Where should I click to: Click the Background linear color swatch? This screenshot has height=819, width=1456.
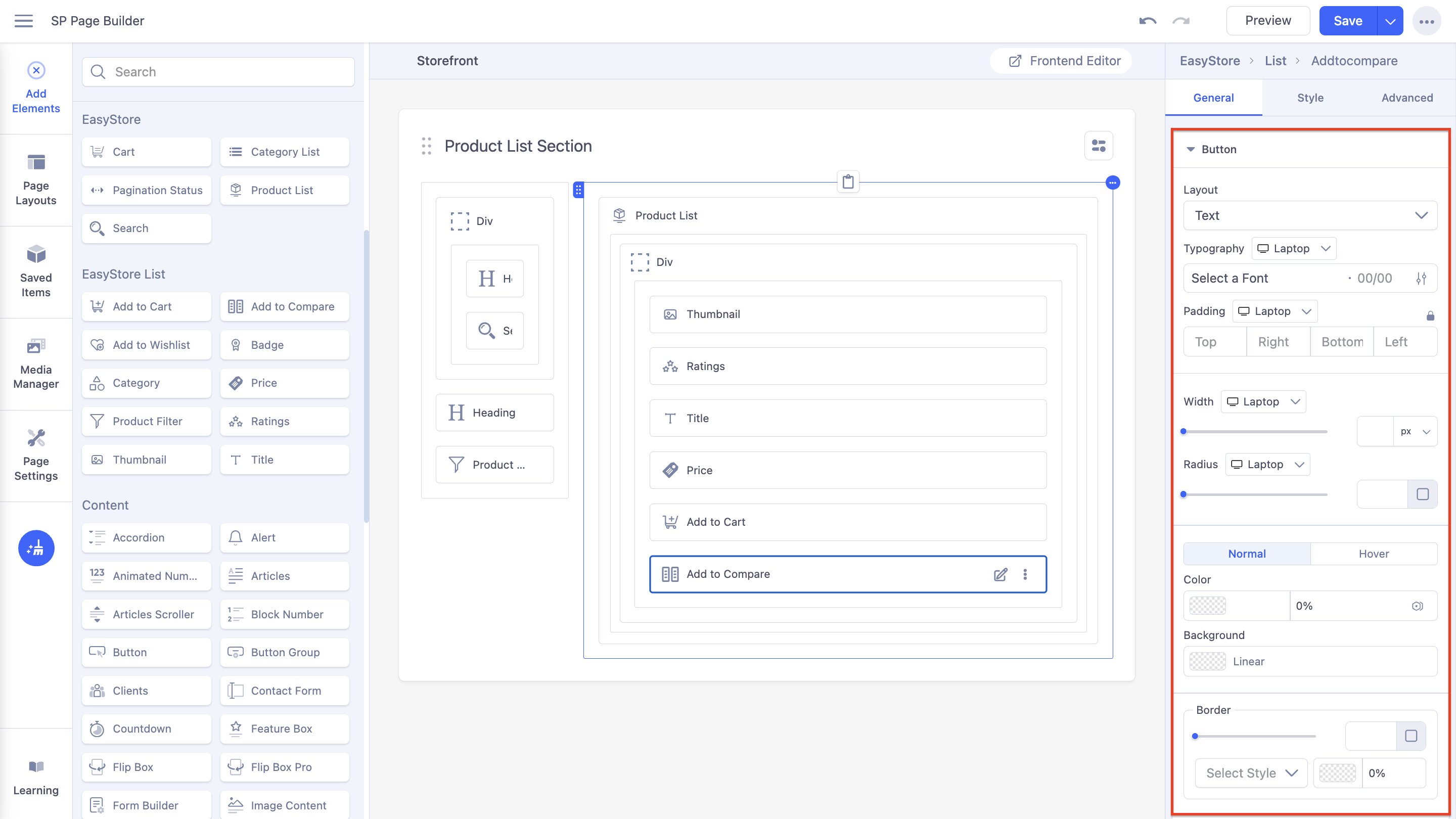click(x=1207, y=661)
